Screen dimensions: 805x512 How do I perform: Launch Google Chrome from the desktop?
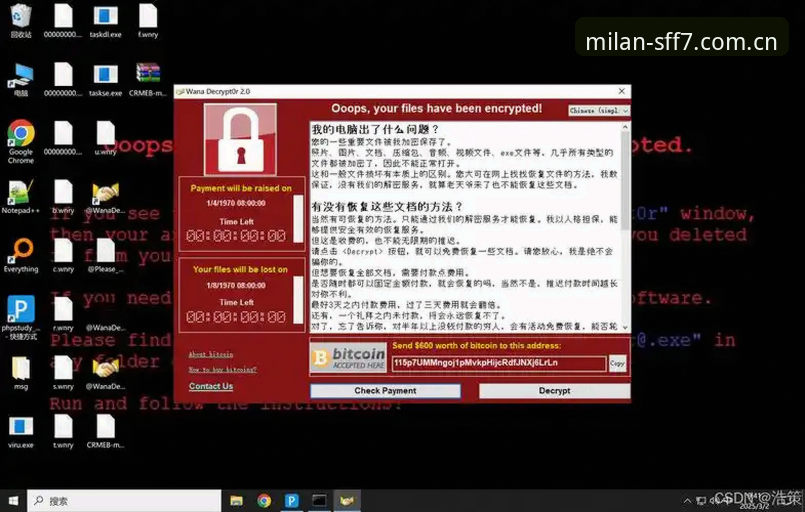click(21, 141)
